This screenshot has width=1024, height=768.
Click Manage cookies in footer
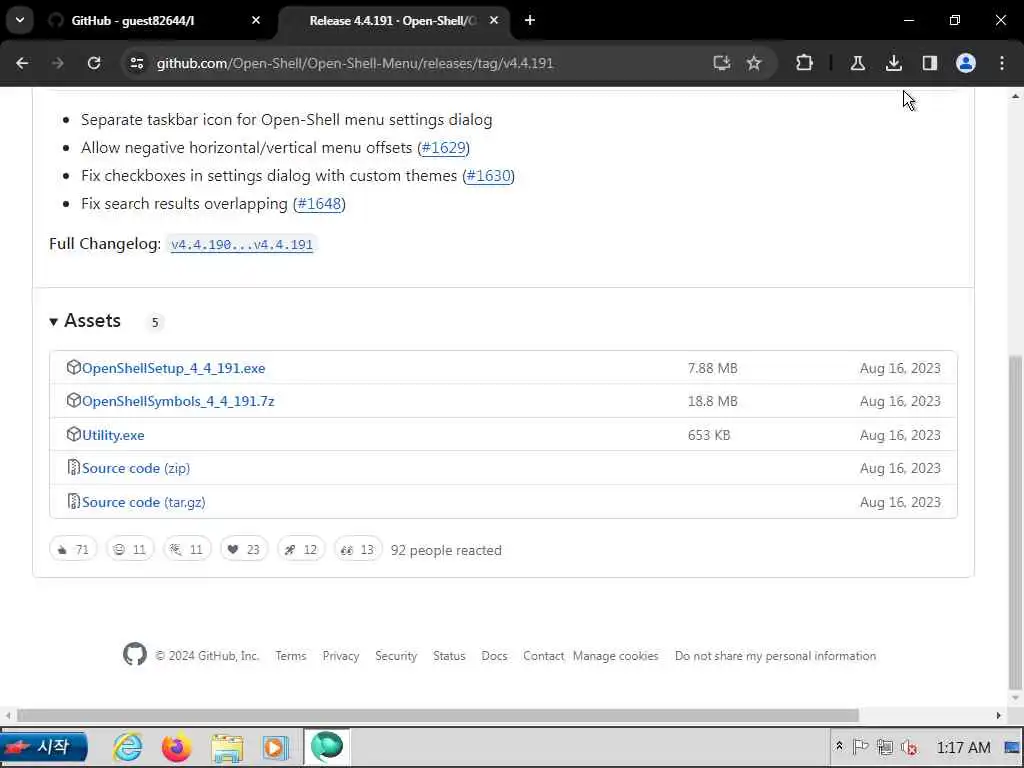616,656
